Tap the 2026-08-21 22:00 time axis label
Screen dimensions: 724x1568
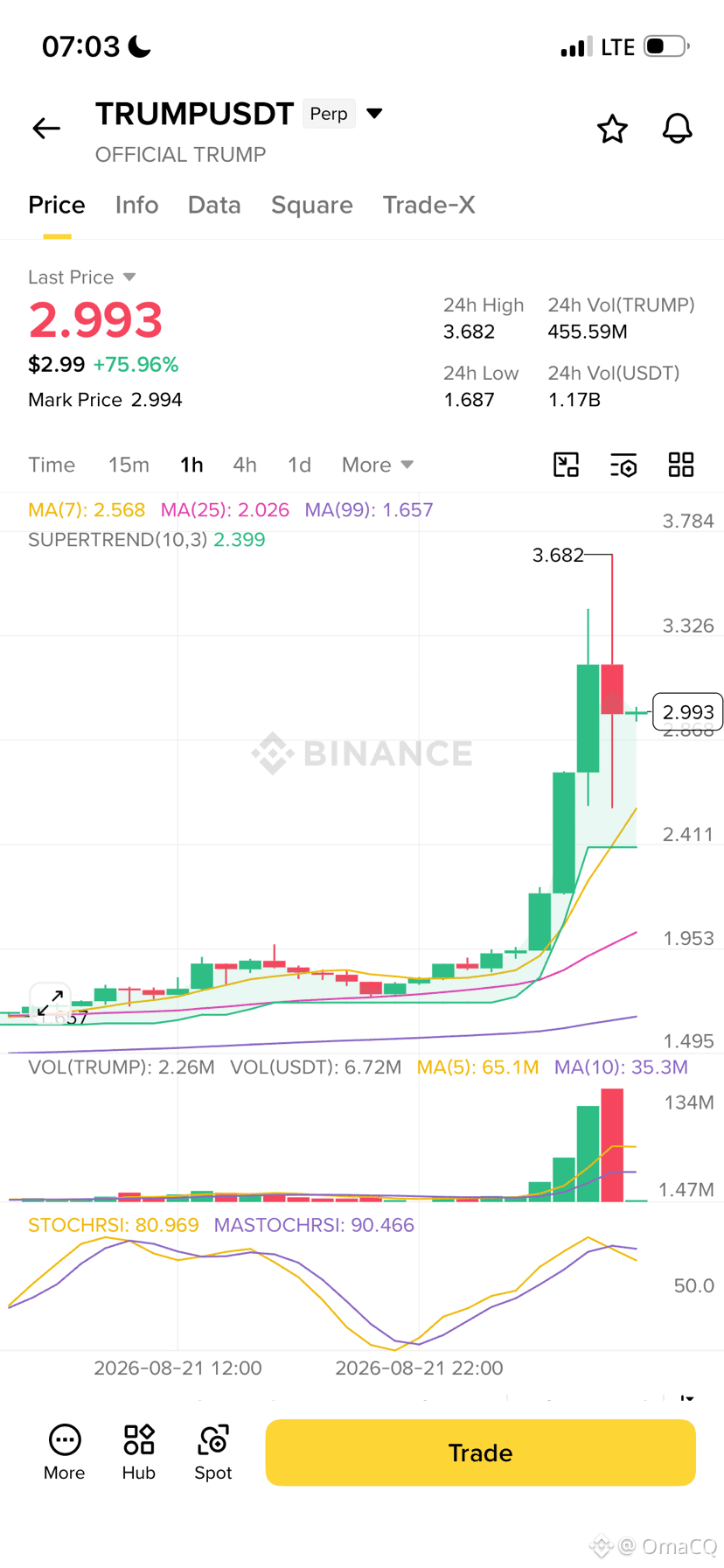tap(419, 1368)
